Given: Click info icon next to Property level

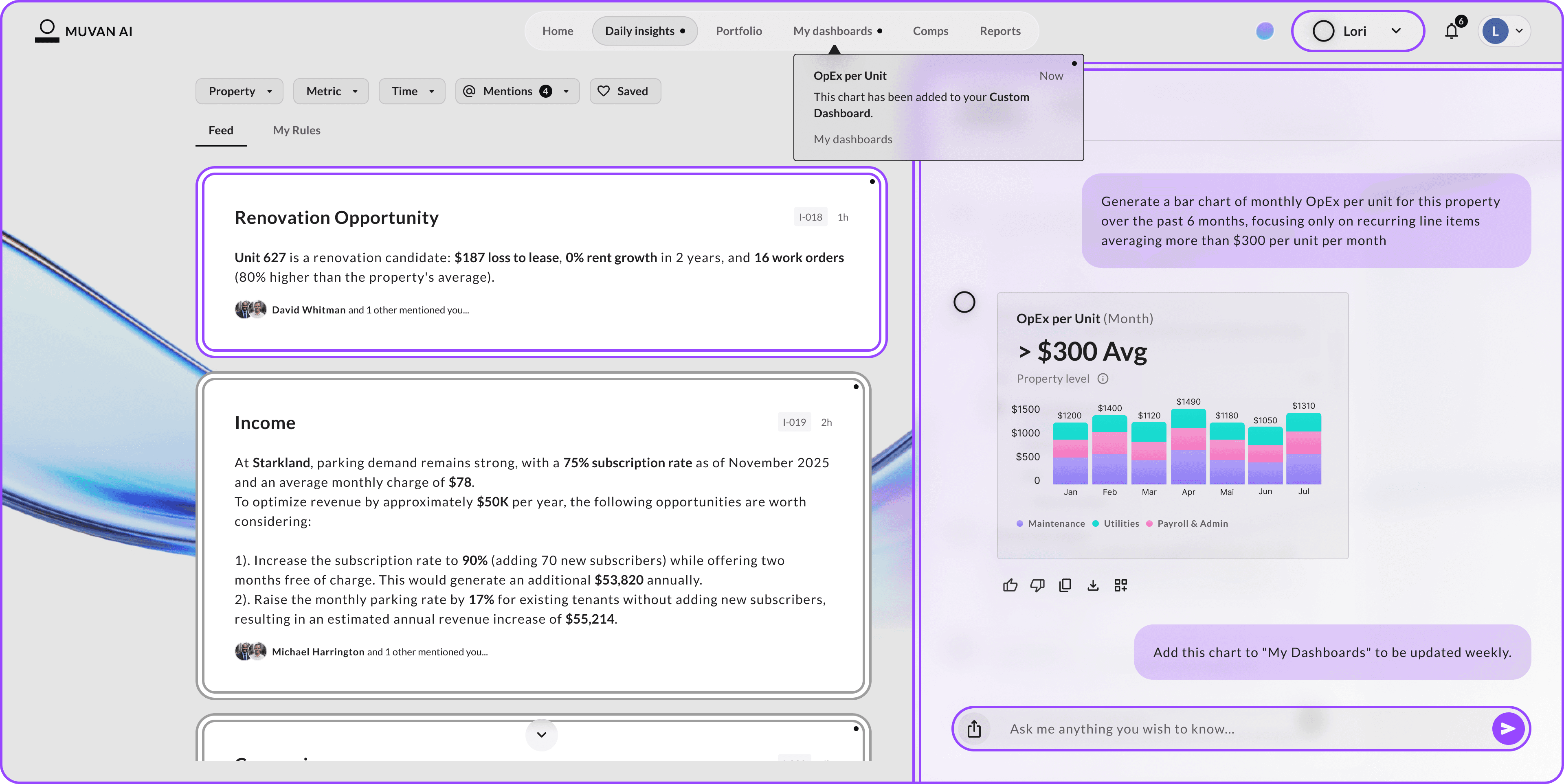Looking at the screenshot, I should [1103, 379].
